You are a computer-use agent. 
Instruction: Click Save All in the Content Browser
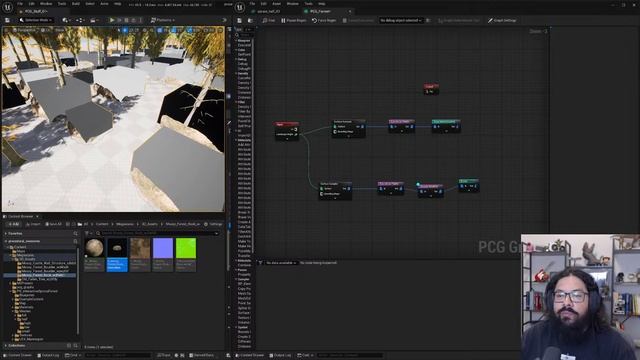53,224
